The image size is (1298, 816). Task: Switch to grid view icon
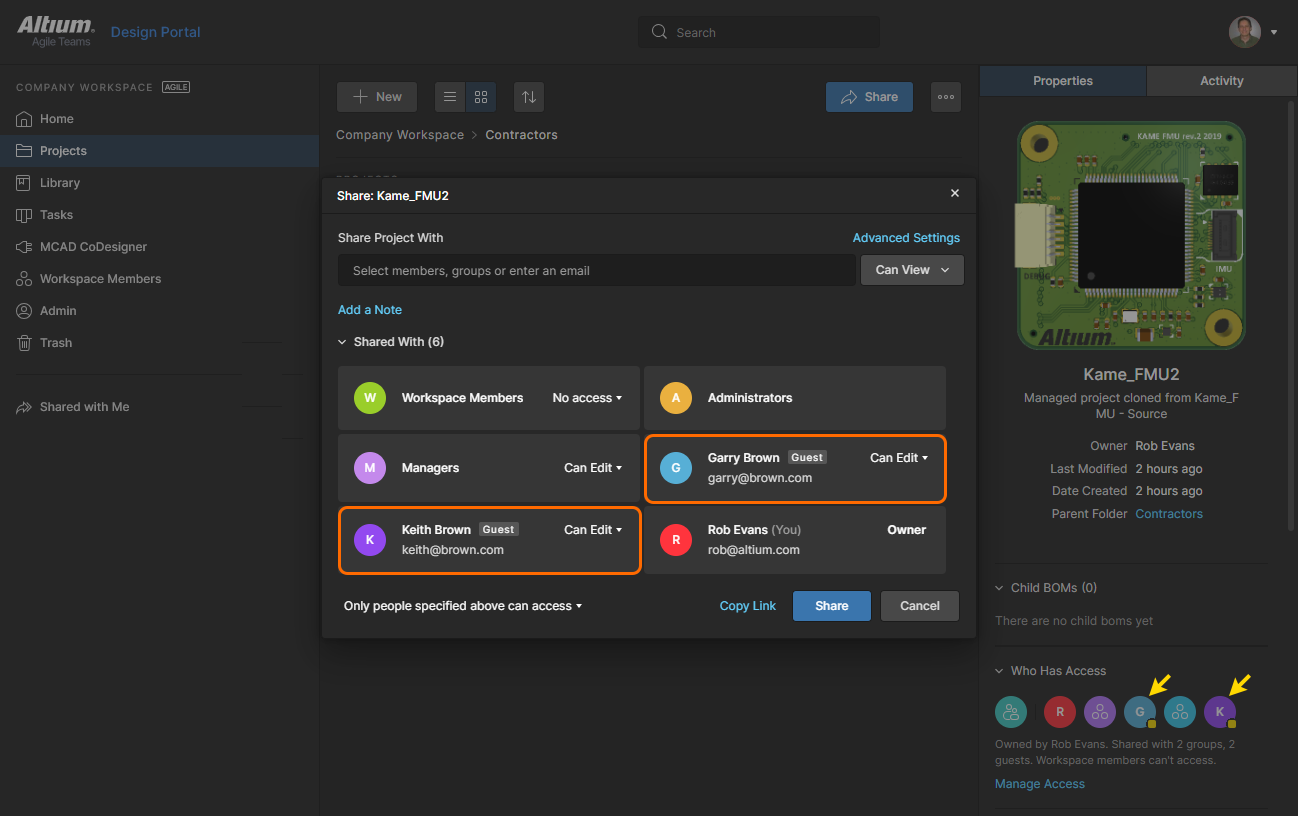pos(481,97)
